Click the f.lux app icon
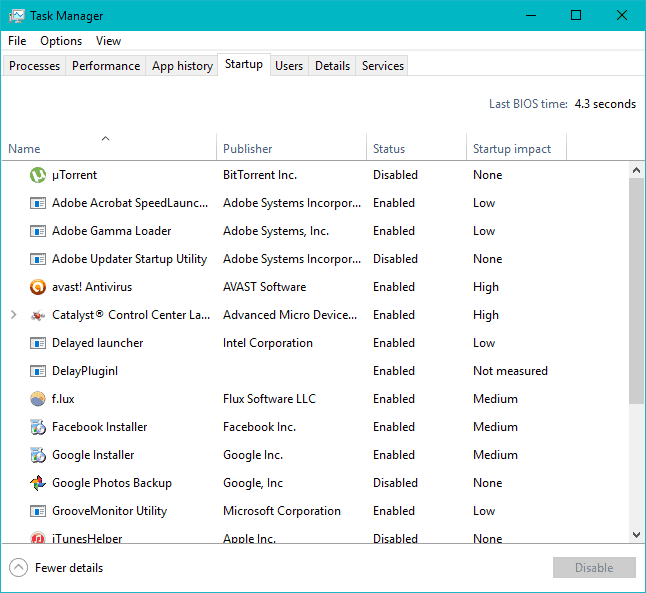646x593 pixels. (x=38, y=399)
